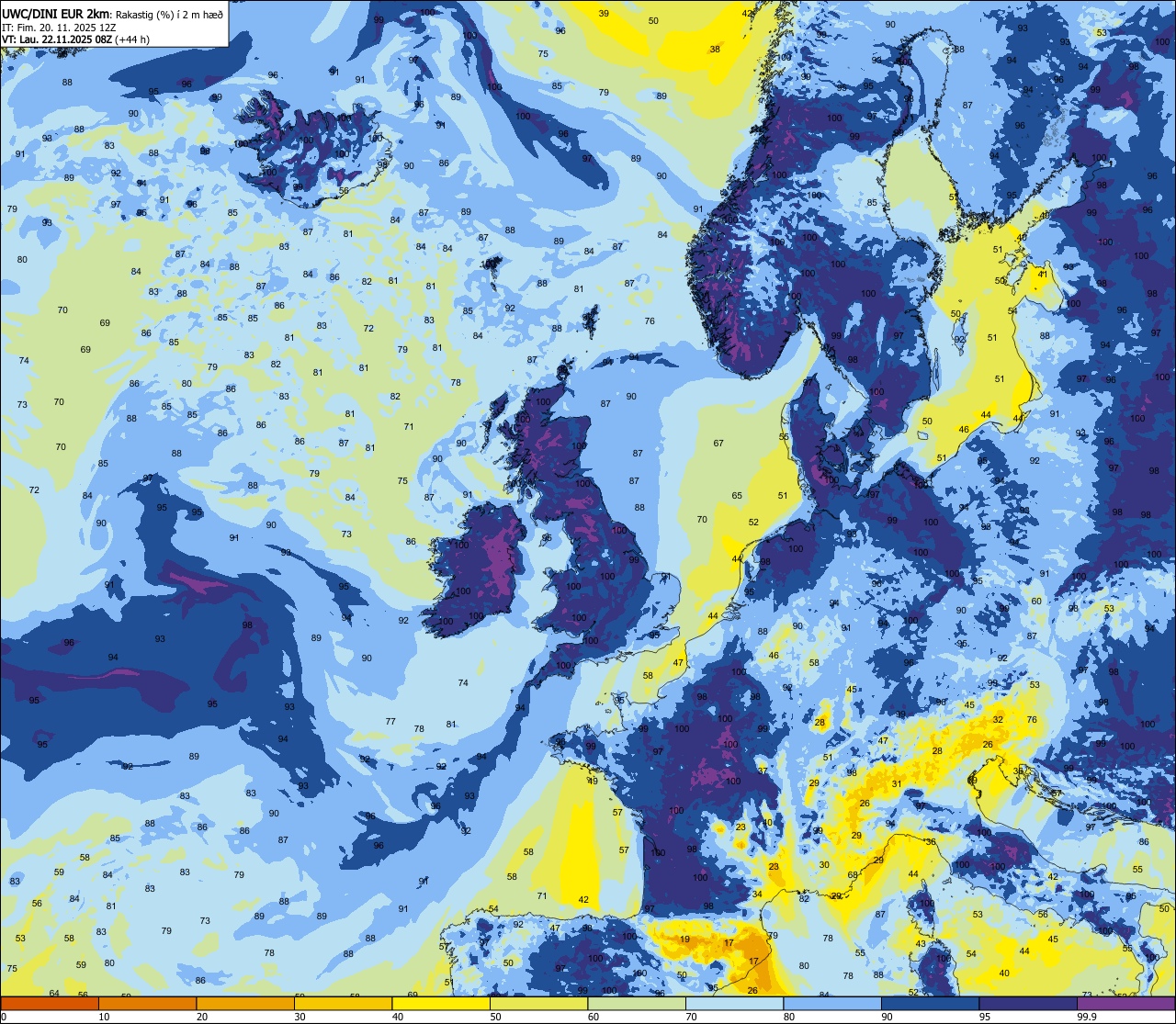
Task: Click the 70–80 pale blue legend swatch
Action: tap(734, 1004)
